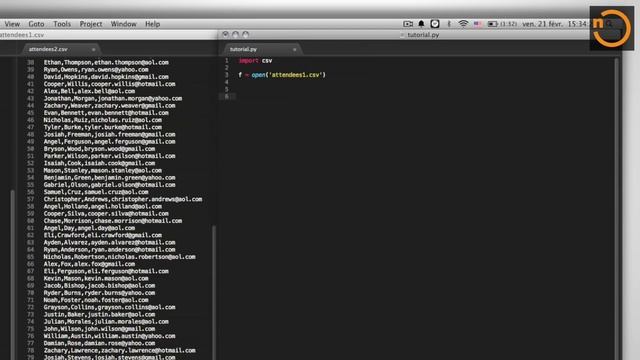Screen dimensions: 640x360
Task: Open the Project menu
Action: pyautogui.click(x=91, y=24)
